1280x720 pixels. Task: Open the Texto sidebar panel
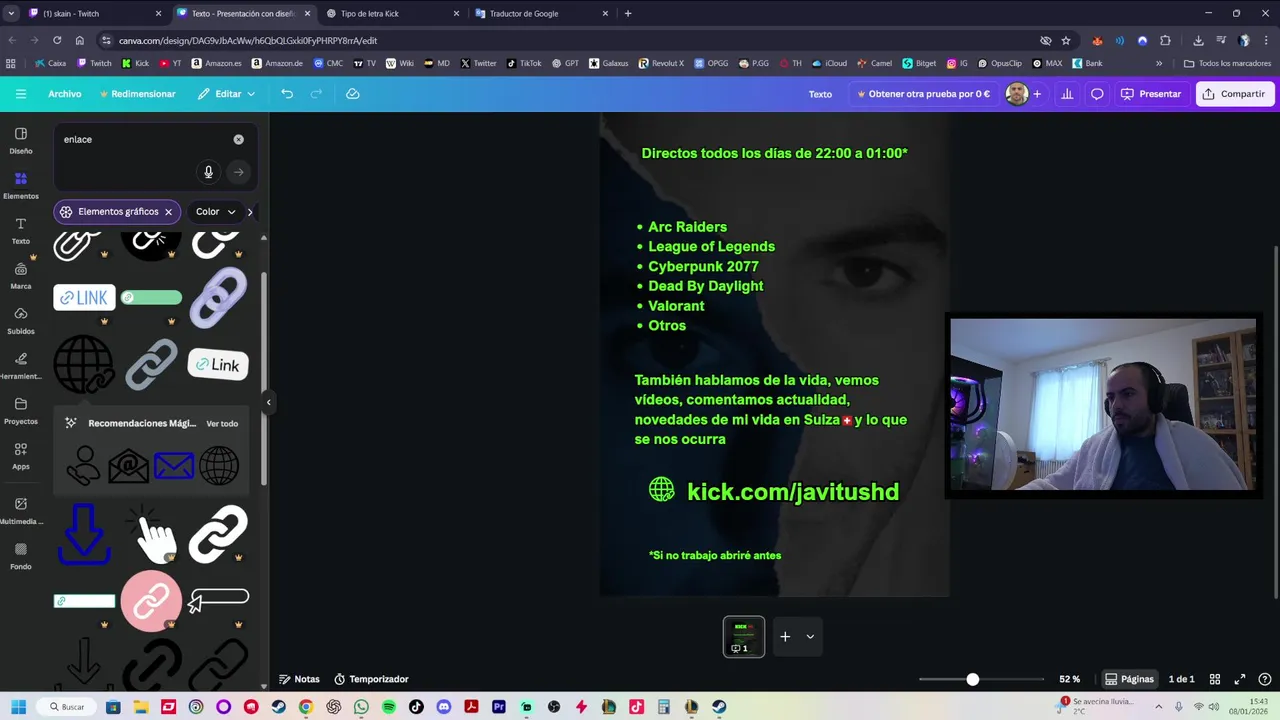pos(20,231)
